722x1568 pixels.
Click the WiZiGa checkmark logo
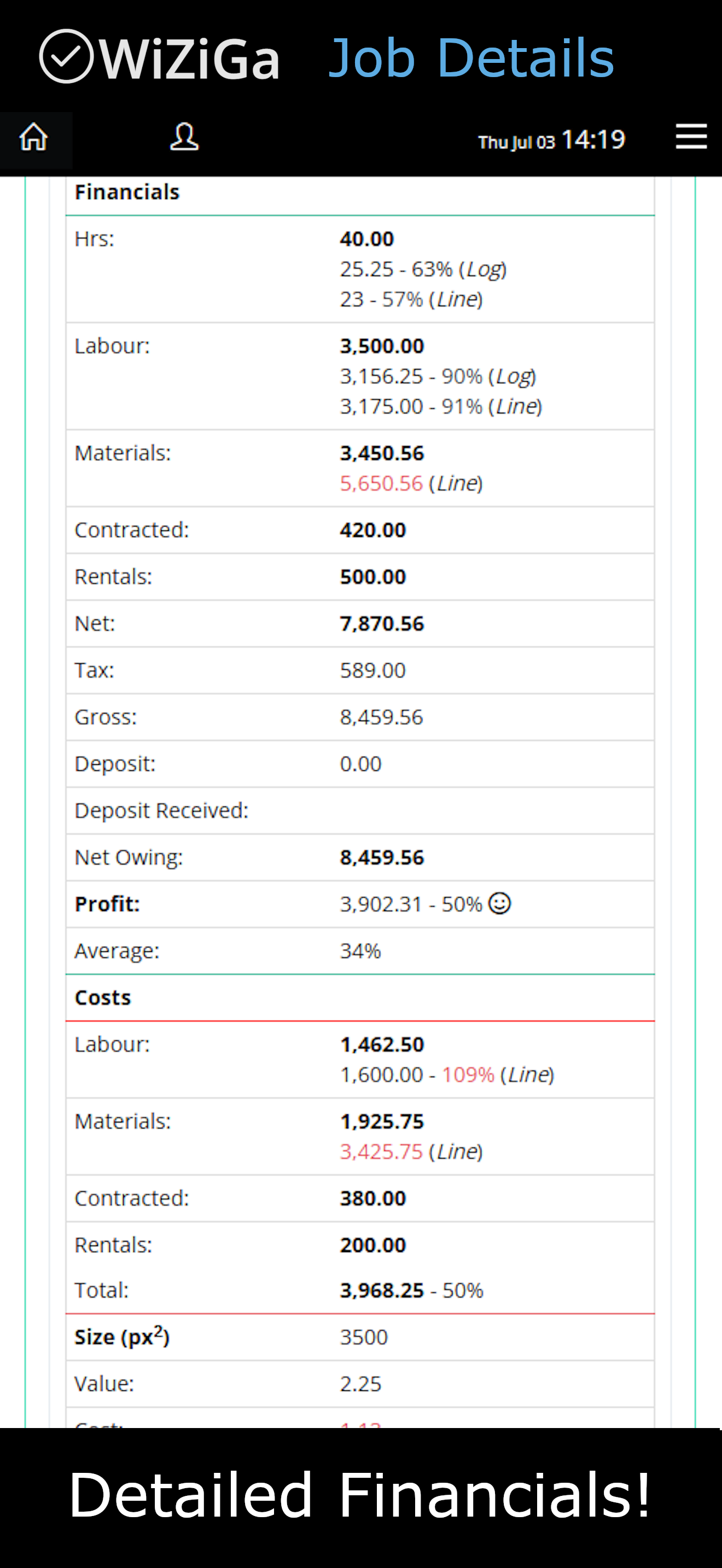66,56
